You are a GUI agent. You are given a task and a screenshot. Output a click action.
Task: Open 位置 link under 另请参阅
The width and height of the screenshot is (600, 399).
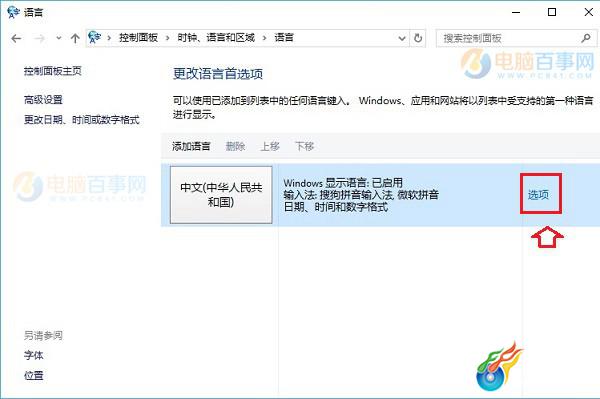tap(34, 375)
